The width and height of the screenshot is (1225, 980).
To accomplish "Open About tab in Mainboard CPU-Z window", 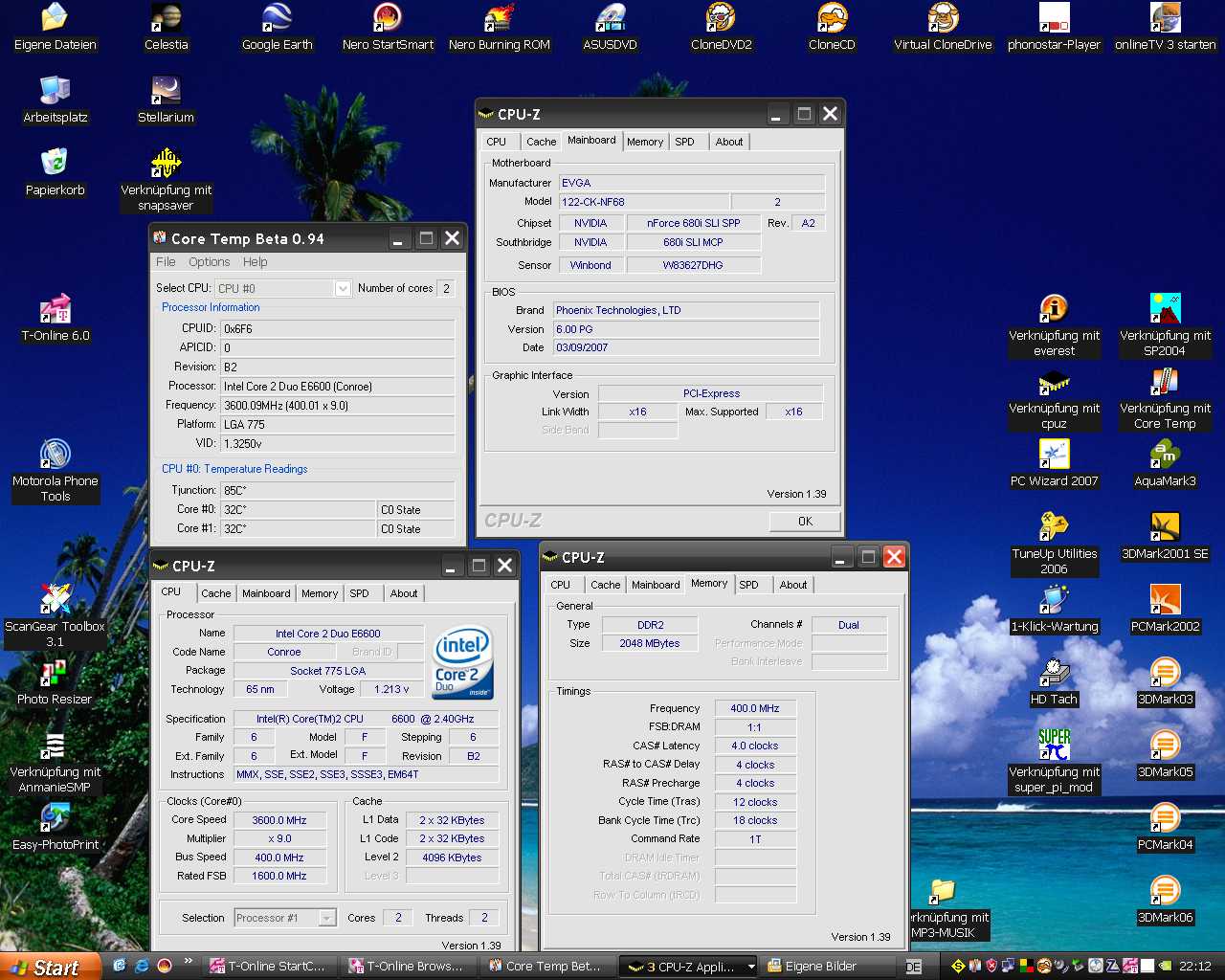I will tap(729, 142).
